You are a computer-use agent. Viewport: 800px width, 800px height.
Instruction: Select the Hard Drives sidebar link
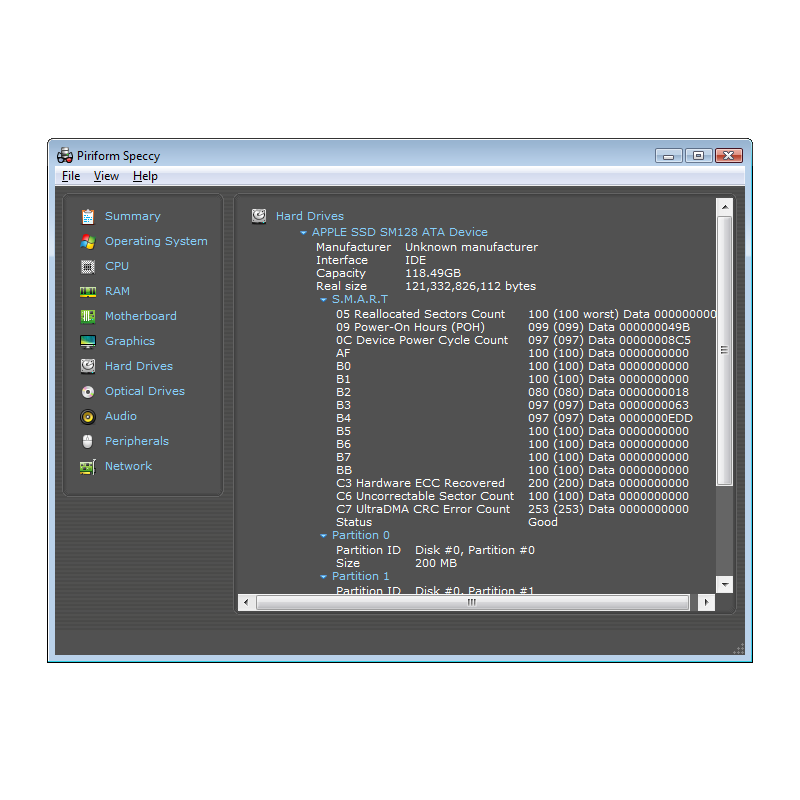pos(138,366)
